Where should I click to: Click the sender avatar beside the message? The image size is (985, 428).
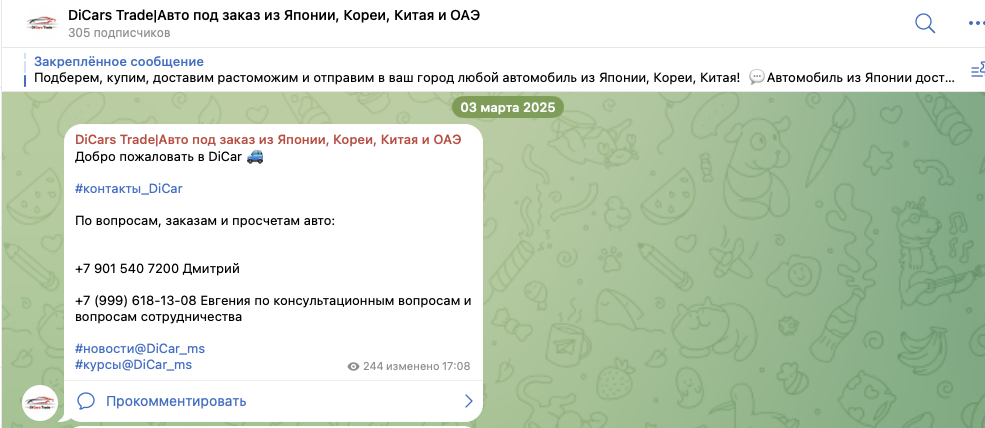42,402
